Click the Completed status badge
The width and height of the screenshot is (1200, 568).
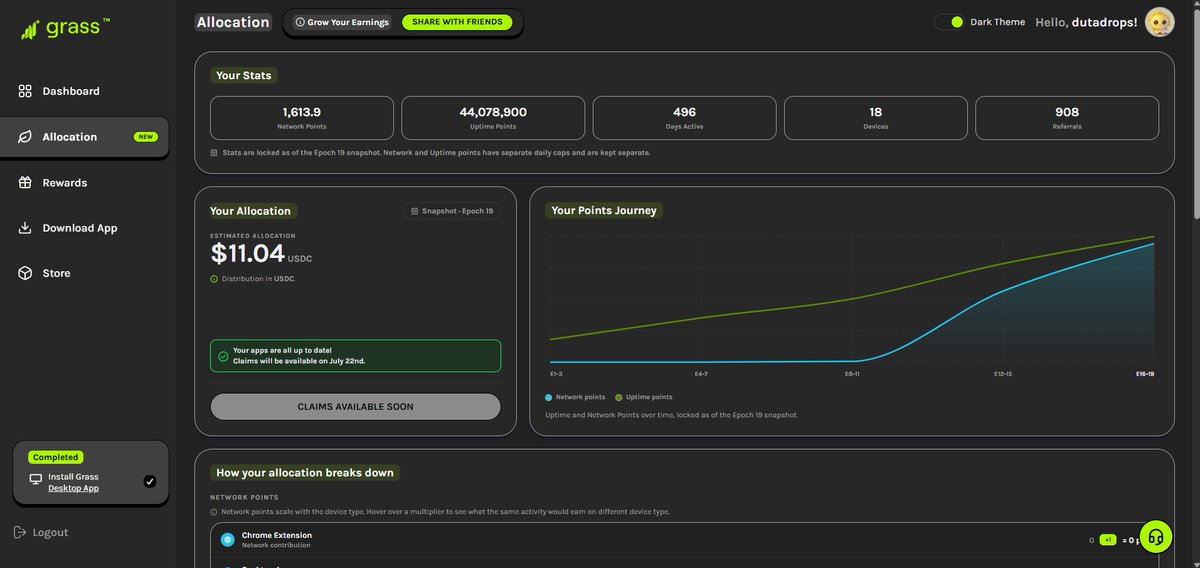point(56,457)
